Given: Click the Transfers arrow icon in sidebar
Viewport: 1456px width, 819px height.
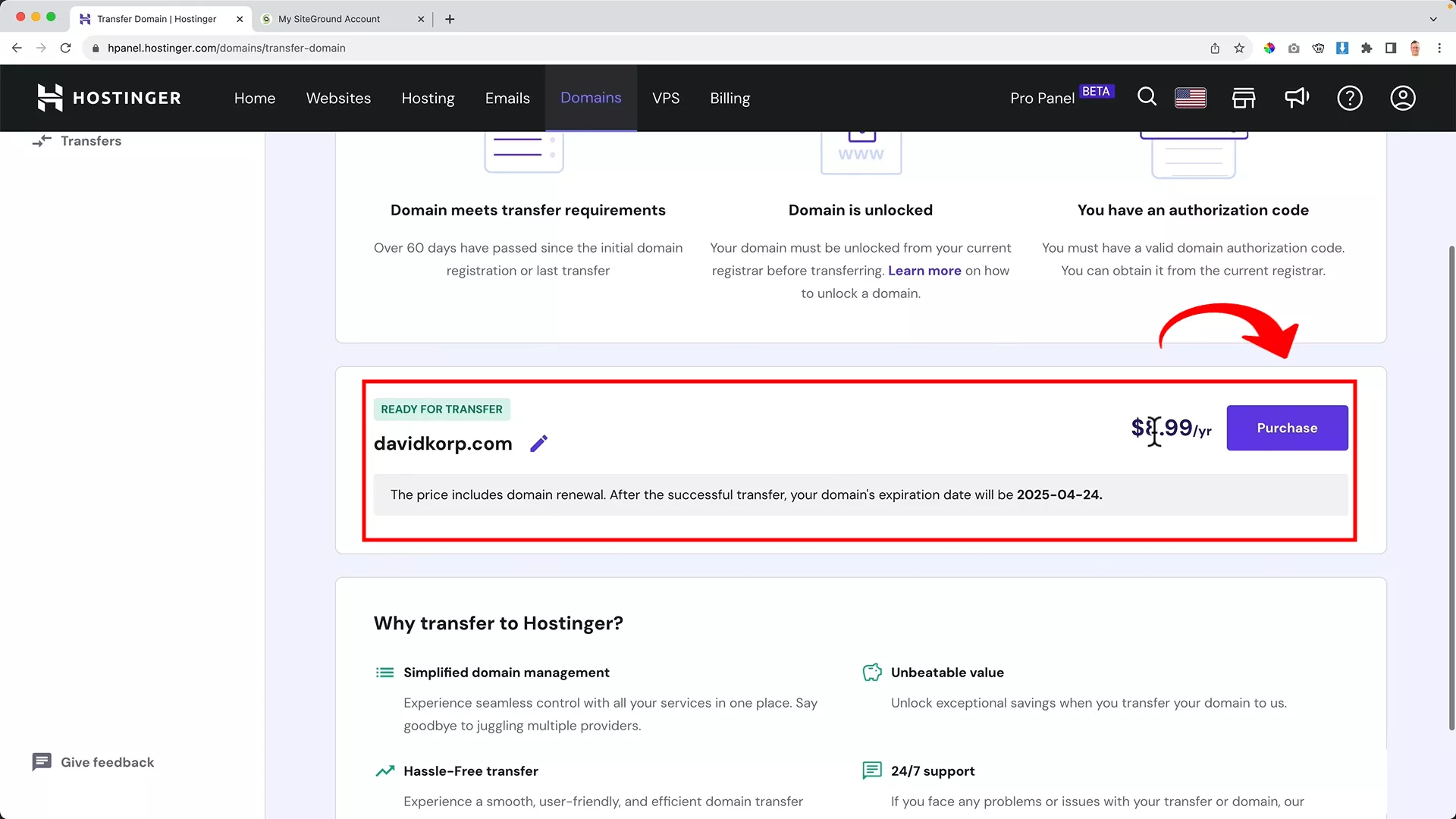Looking at the screenshot, I should (x=43, y=141).
